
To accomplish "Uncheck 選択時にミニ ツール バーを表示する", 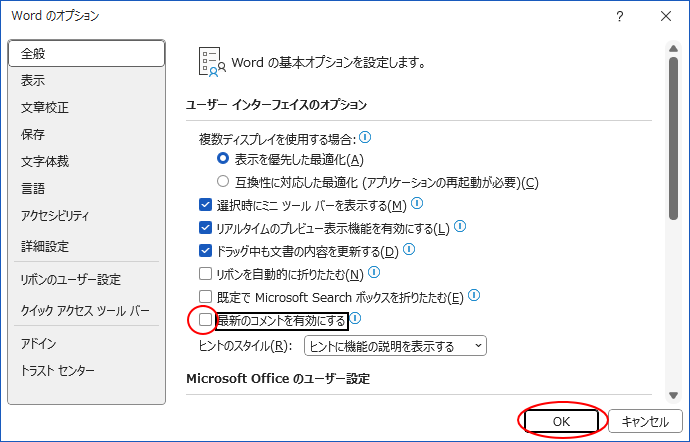I will (x=206, y=204).
